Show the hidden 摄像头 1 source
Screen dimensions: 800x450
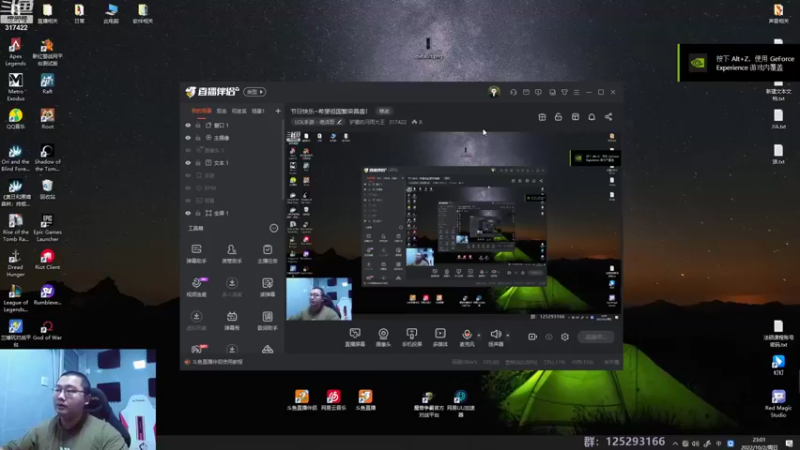[x=188, y=151]
